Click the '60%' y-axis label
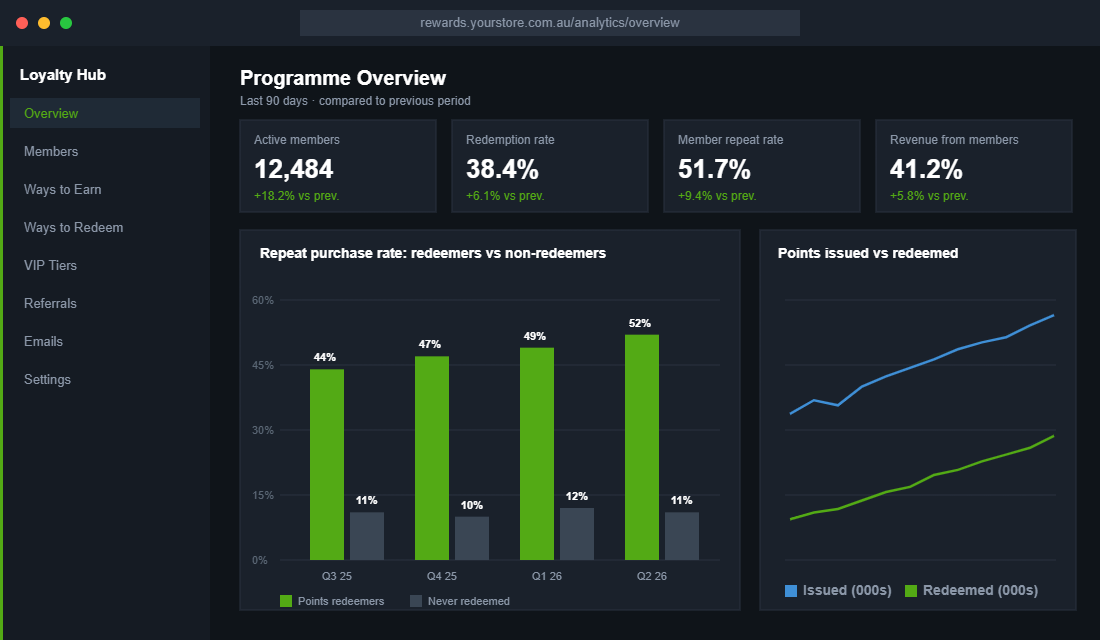Image resolution: width=1100 pixels, height=640 pixels. click(x=263, y=300)
